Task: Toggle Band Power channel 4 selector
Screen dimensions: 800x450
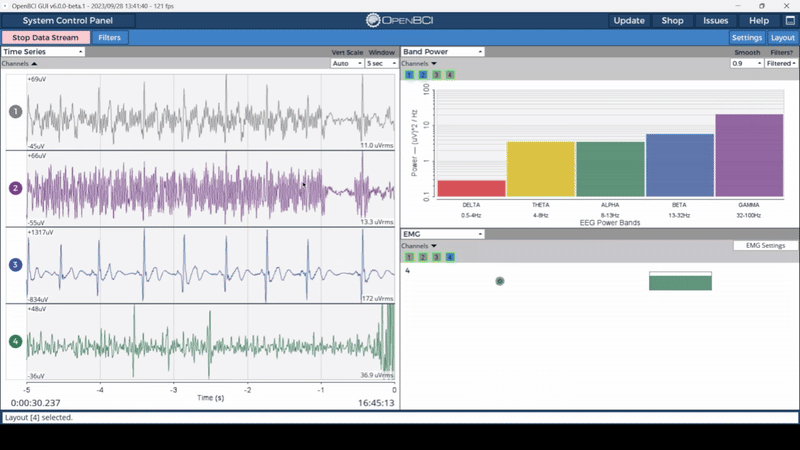Action: (449, 74)
